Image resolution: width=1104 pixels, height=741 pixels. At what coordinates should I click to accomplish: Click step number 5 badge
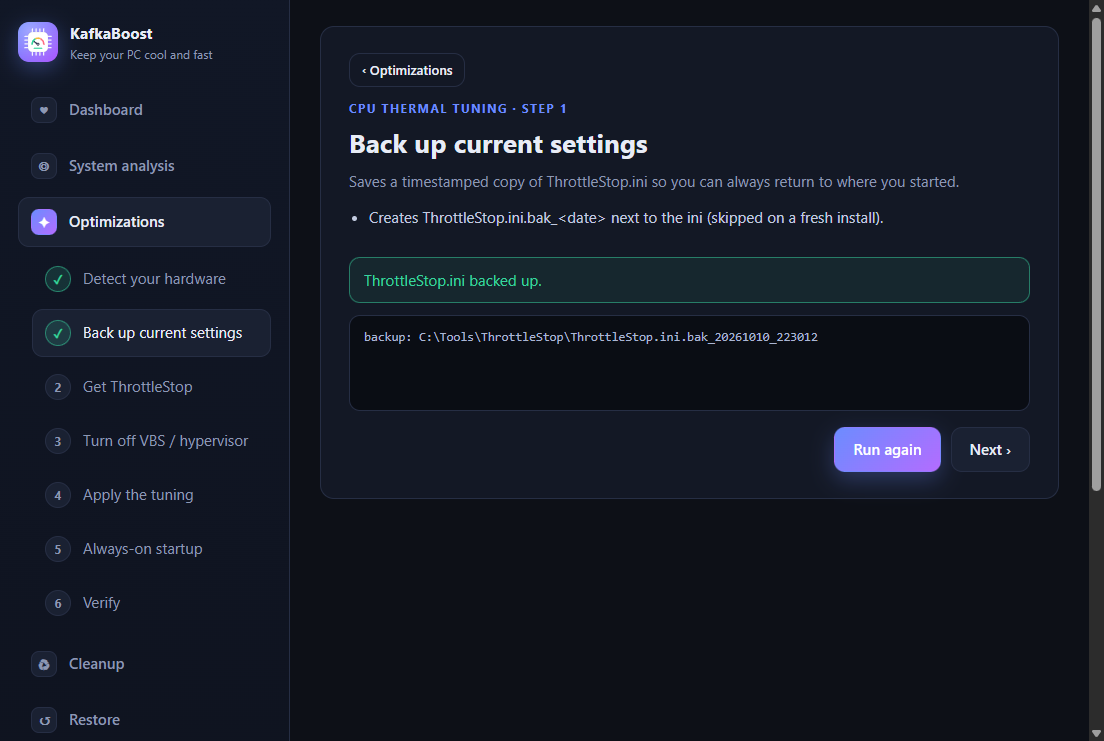pyautogui.click(x=58, y=549)
